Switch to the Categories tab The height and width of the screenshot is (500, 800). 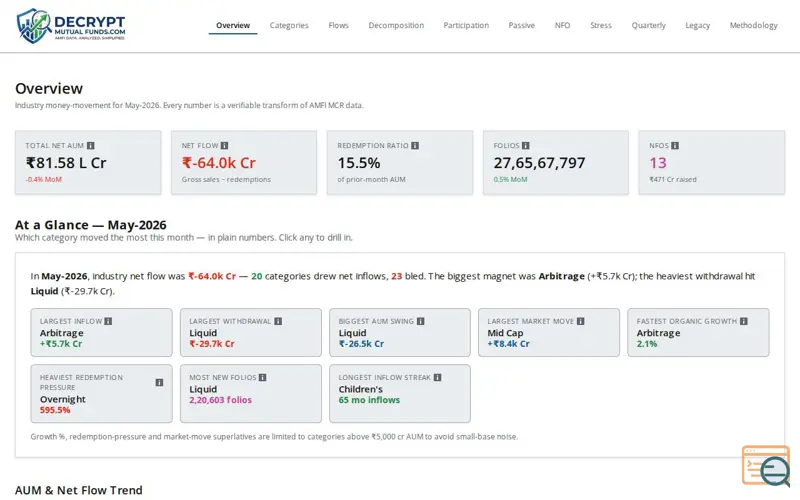coord(289,26)
